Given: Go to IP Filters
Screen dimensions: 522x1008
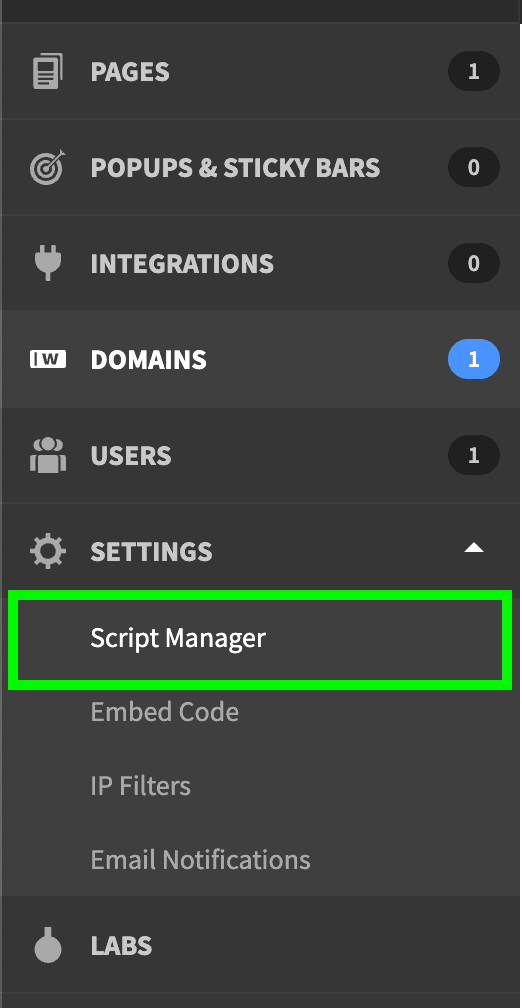Looking at the screenshot, I should (x=141, y=786).
